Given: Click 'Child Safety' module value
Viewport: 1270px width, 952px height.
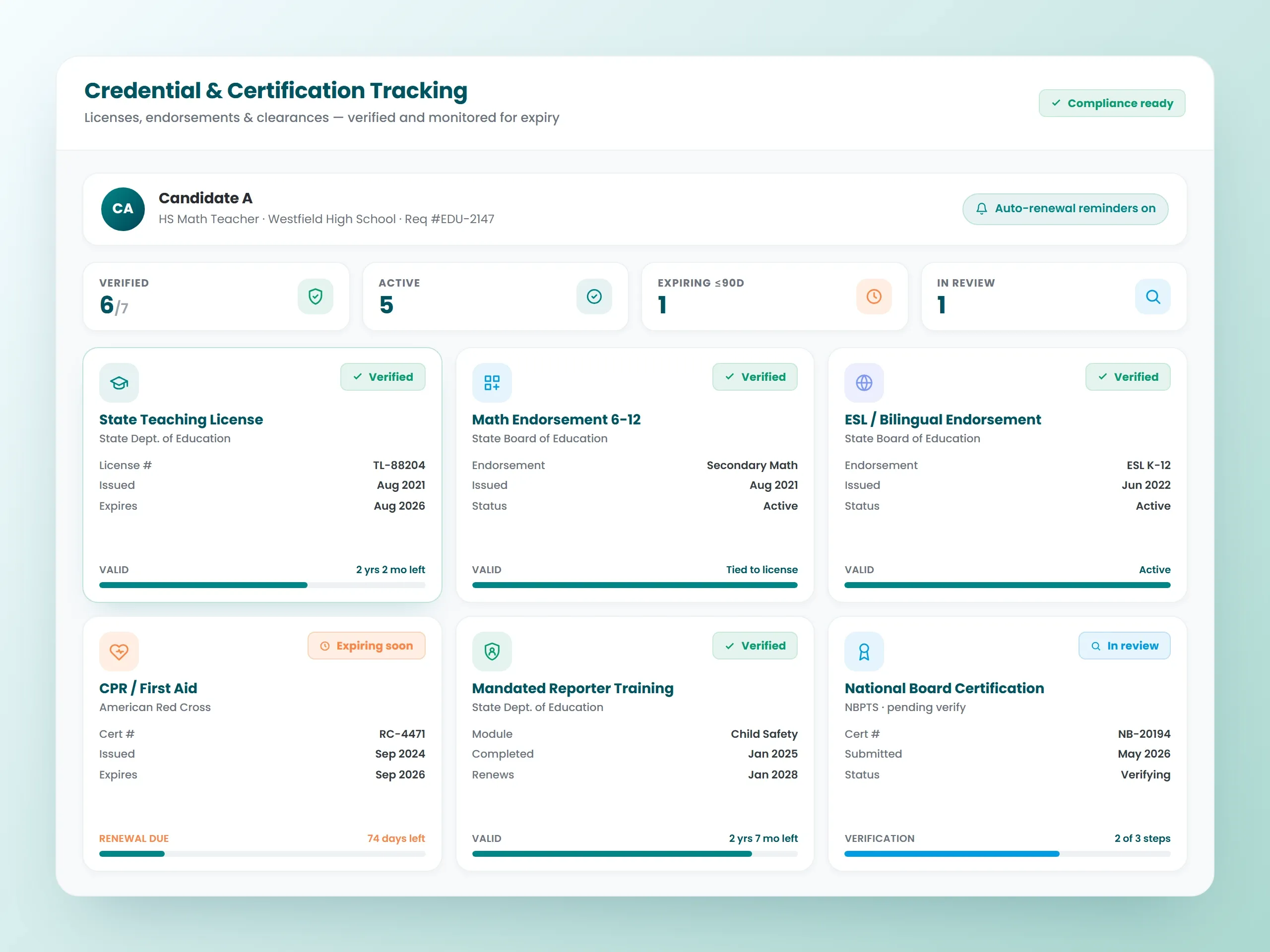Looking at the screenshot, I should (763, 734).
